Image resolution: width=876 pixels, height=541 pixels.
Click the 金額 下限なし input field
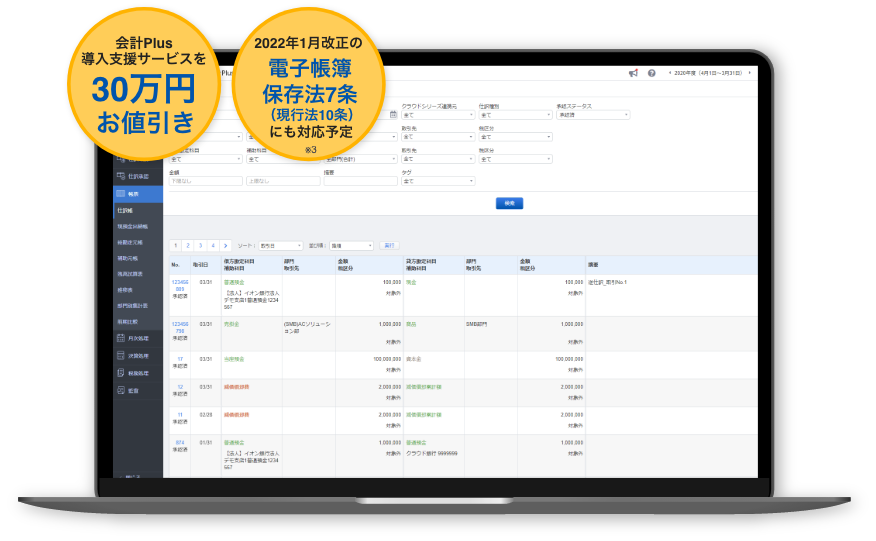click(206, 181)
